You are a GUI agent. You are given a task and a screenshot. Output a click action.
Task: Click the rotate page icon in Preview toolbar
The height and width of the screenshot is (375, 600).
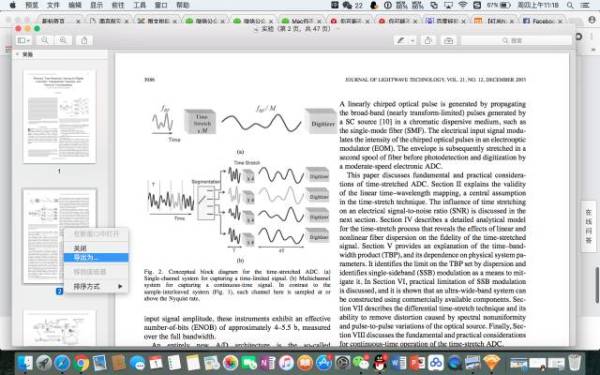point(428,40)
